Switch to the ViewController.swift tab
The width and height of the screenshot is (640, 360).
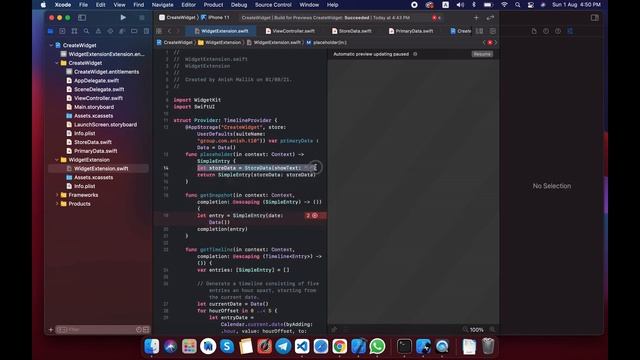pos(290,31)
